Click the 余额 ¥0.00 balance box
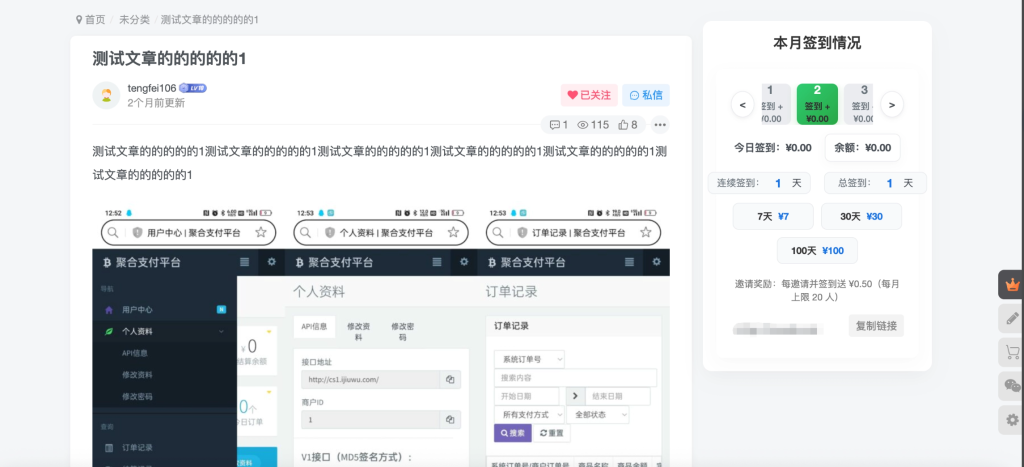The height and width of the screenshot is (467, 1024). (862, 148)
